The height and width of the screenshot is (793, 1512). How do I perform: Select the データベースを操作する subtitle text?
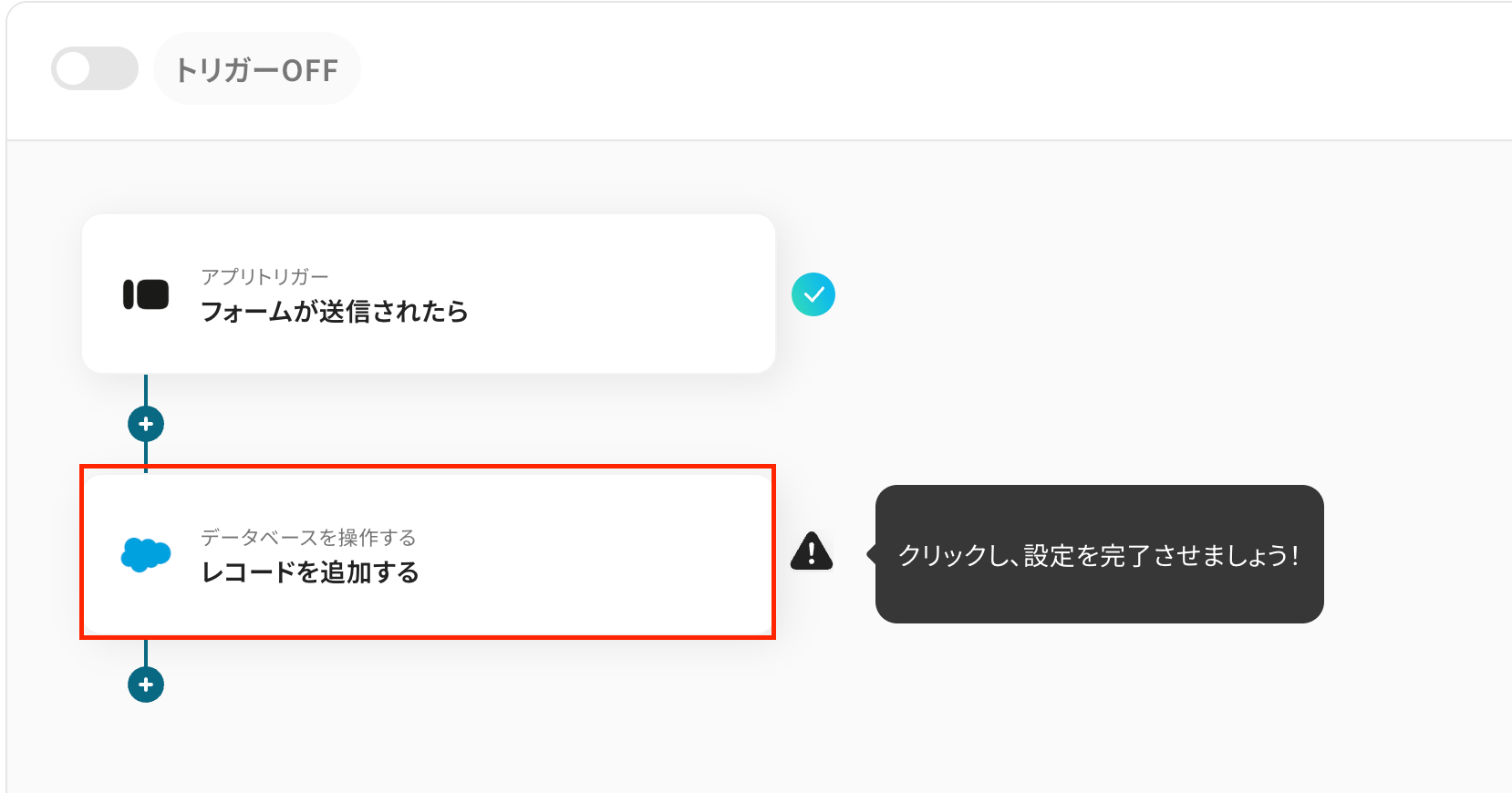[x=308, y=537]
